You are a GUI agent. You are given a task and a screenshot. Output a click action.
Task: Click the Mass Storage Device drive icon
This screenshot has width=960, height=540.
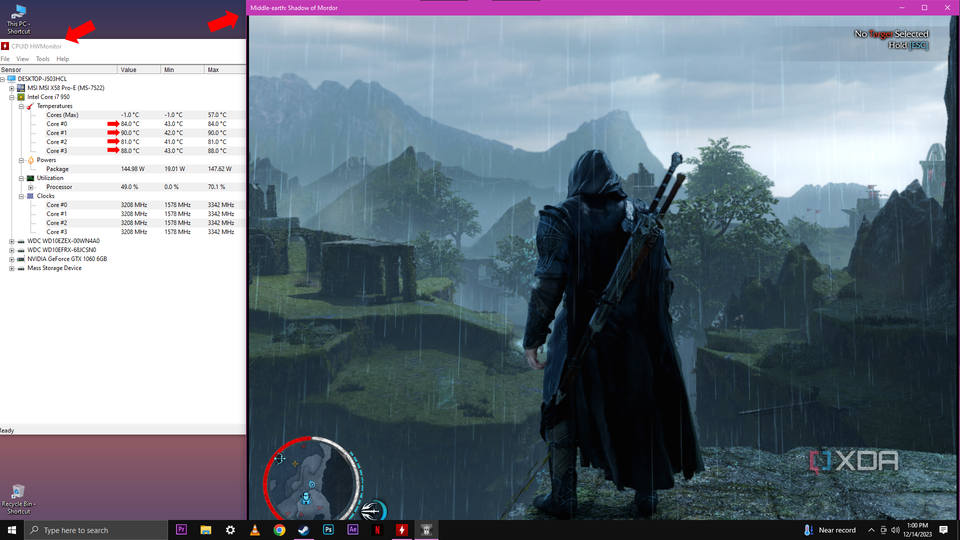click(21, 268)
